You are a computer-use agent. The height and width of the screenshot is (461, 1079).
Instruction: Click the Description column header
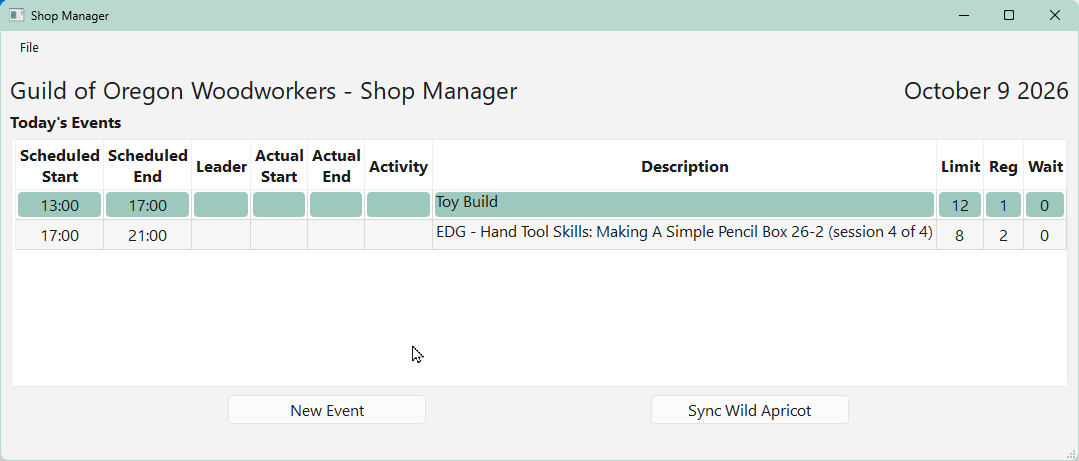[684, 166]
